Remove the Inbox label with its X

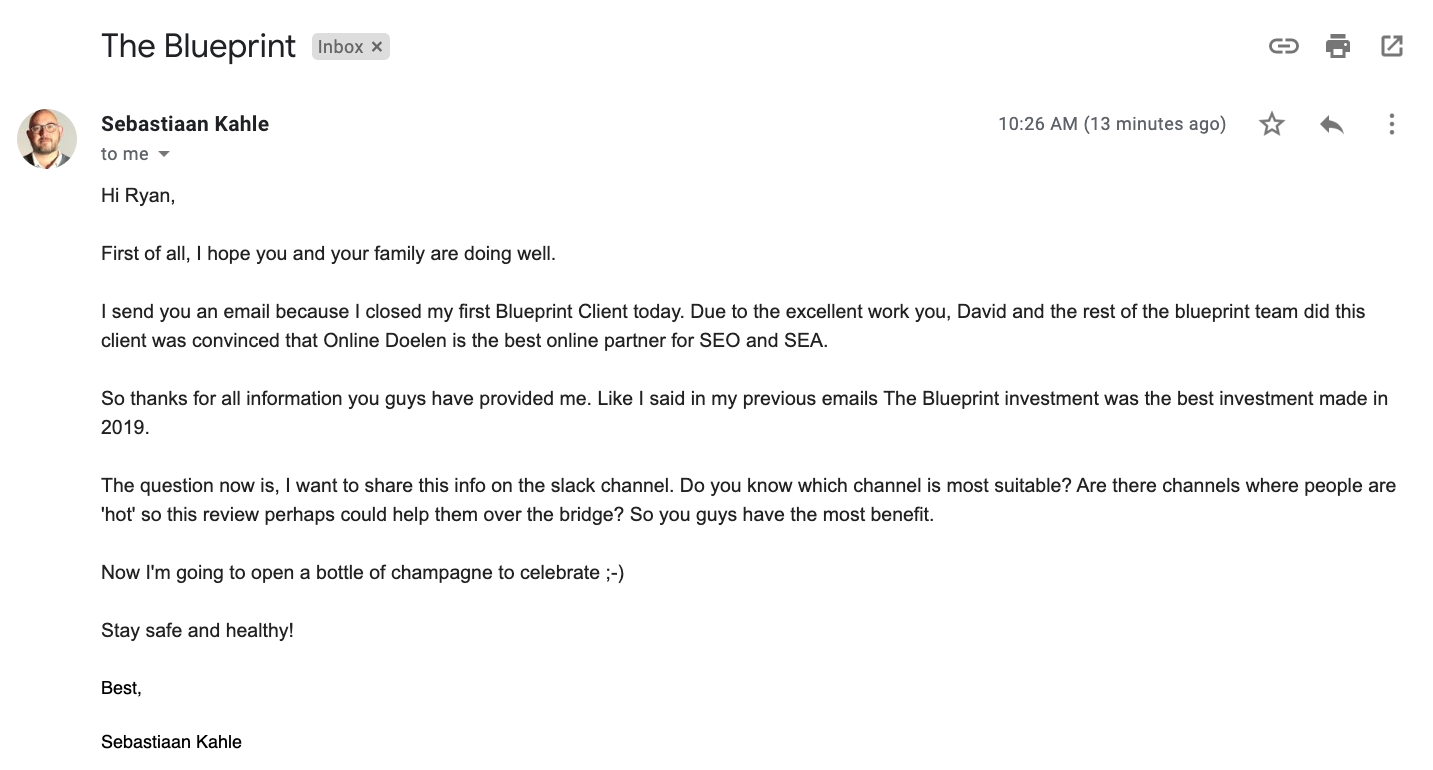pyautogui.click(x=377, y=47)
